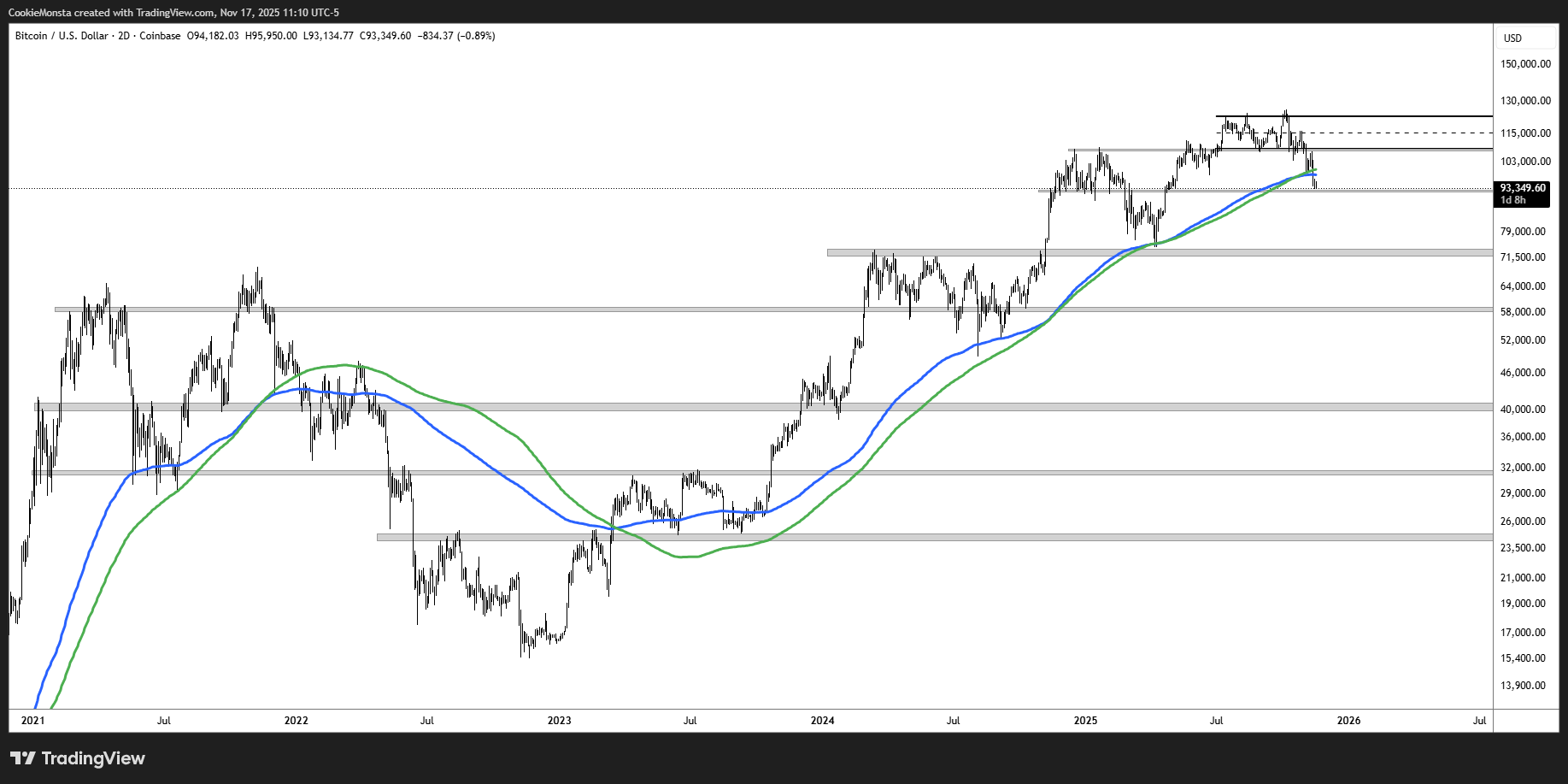Select the 2026 label on time axis
This screenshot has width=1568, height=784.
click(x=1348, y=721)
